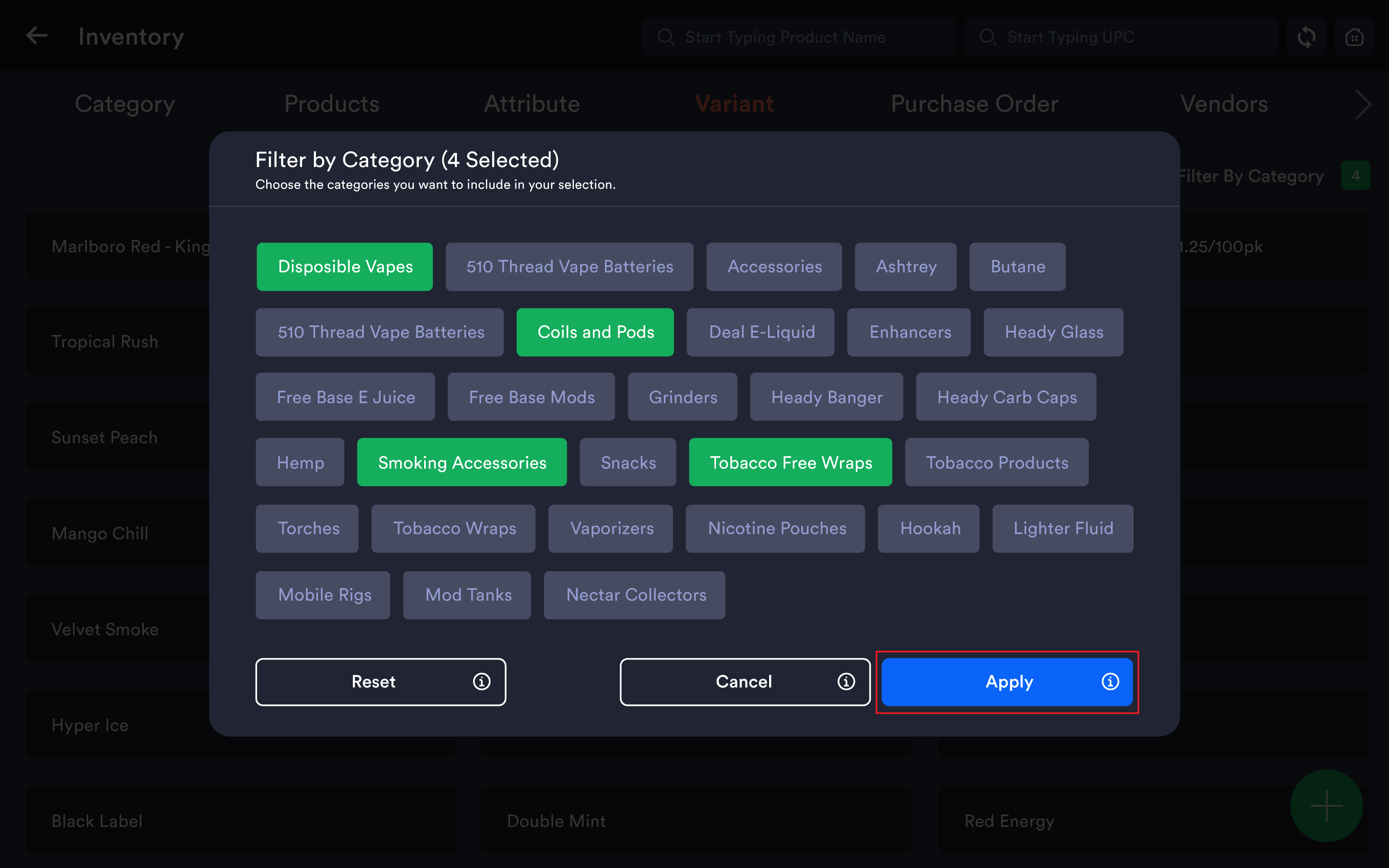Select the Heady Banger category
Viewport: 1389px width, 868px height.
point(826,397)
